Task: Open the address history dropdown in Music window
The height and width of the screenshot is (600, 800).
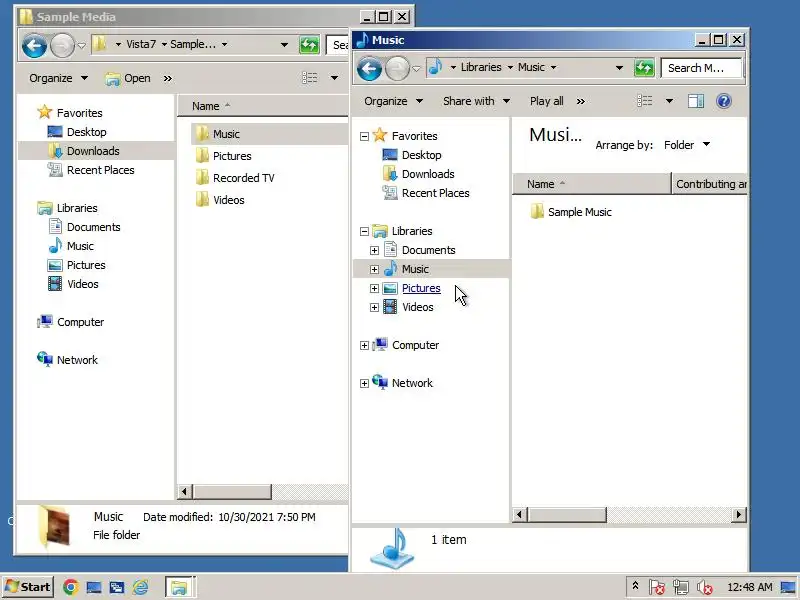Action: coord(619,67)
